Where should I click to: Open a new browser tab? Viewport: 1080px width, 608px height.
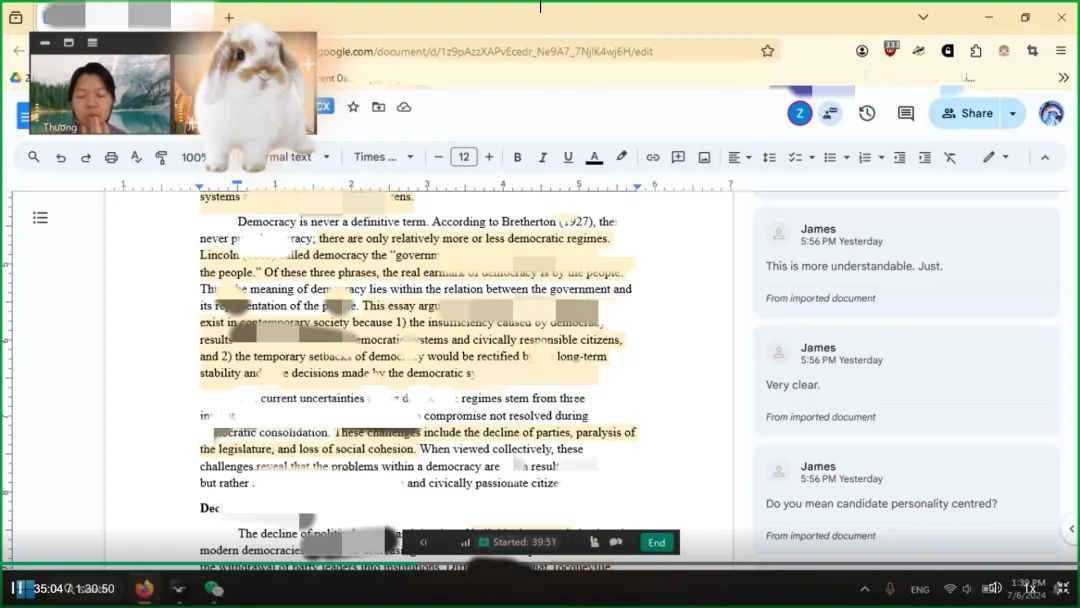tap(229, 18)
